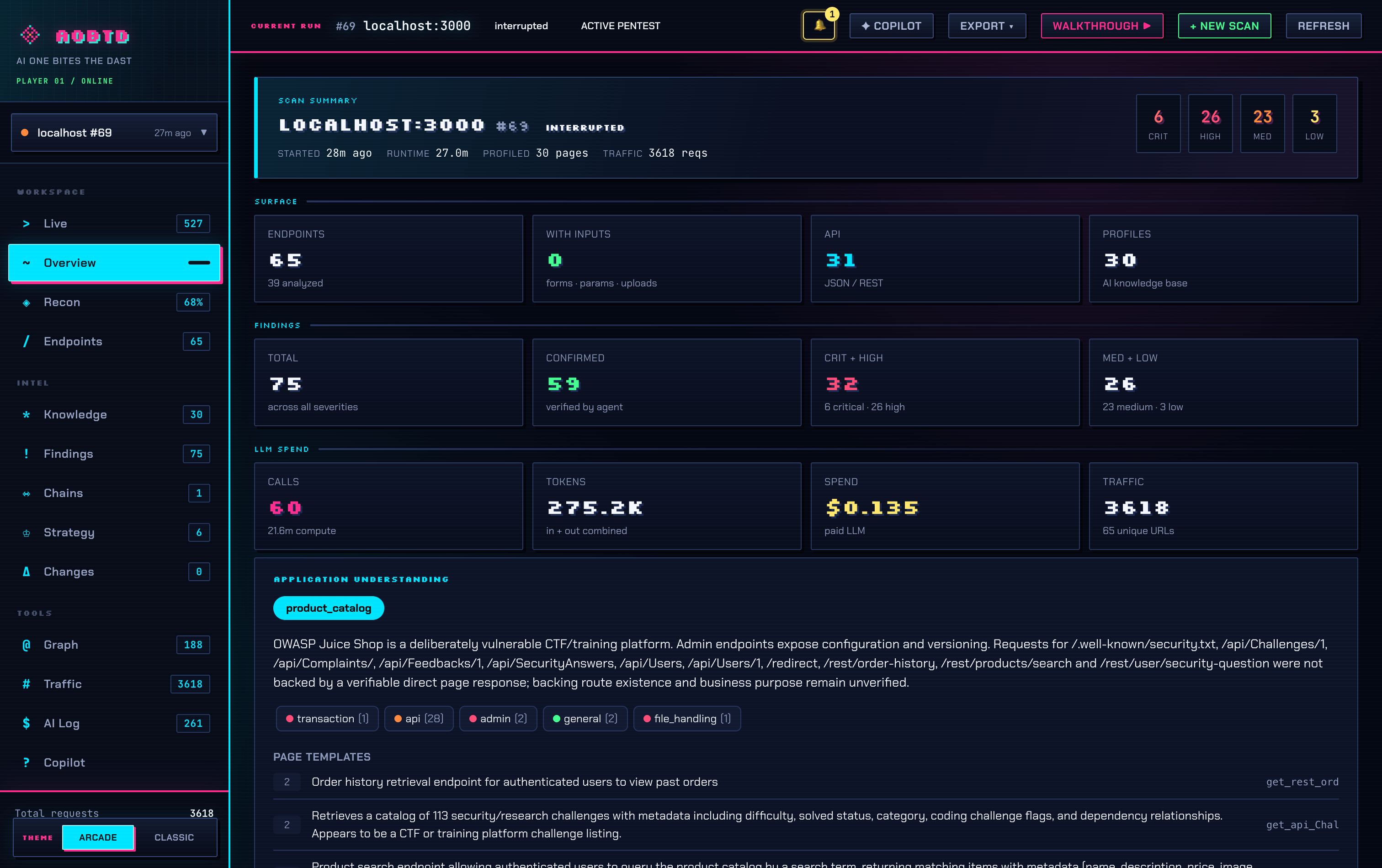
Task: Open the AI Log tool
Action: [x=114, y=724]
